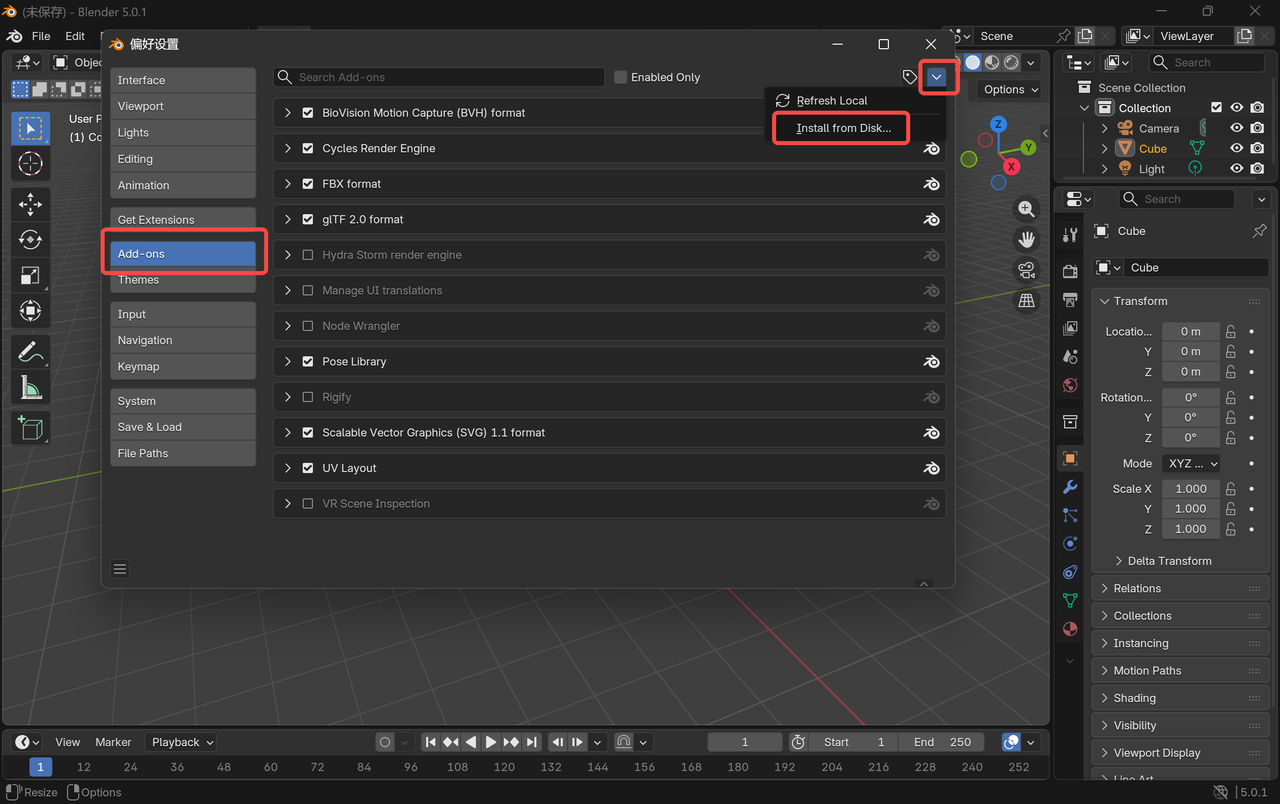1280x804 pixels.
Task: Choose the Measure tool
Action: 30,387
